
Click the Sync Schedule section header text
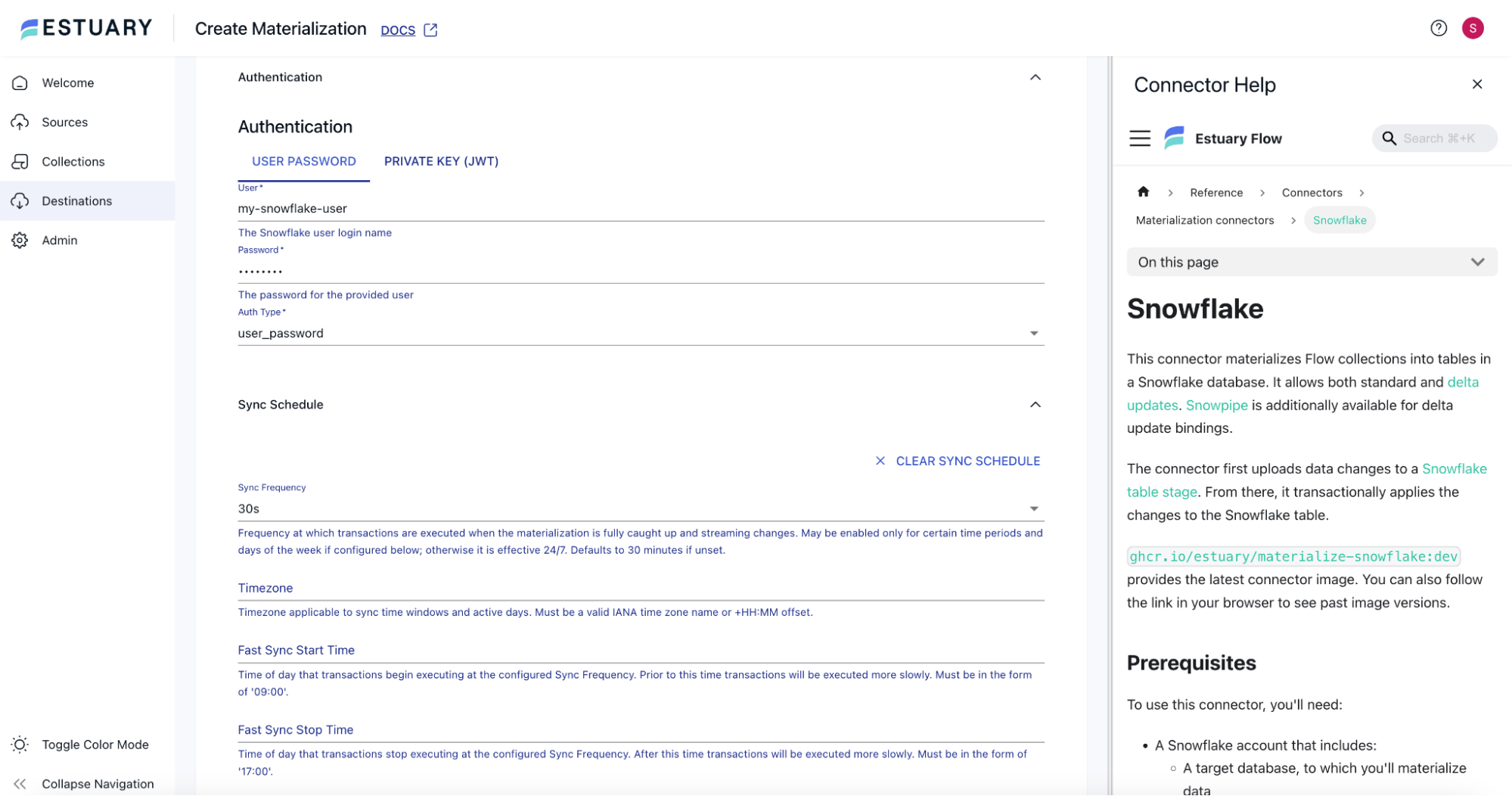(281, 405)
